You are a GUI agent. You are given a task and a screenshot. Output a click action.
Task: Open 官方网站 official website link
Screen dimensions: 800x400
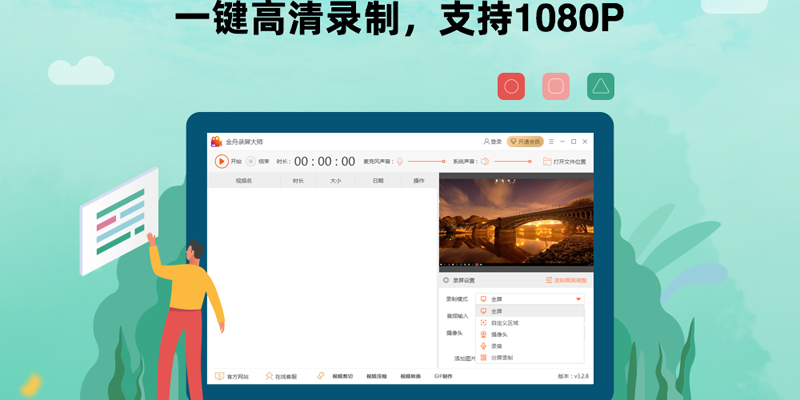234,377
